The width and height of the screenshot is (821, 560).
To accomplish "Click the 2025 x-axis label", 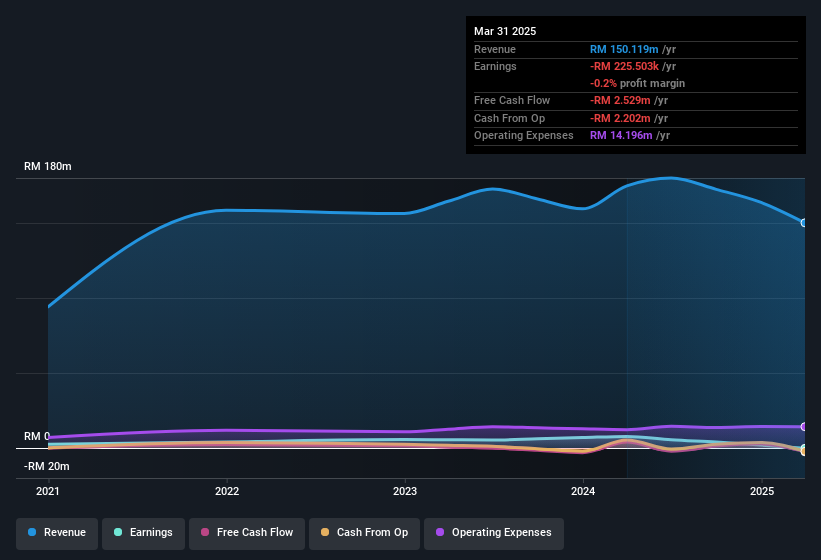I will [x=762, y=491].
